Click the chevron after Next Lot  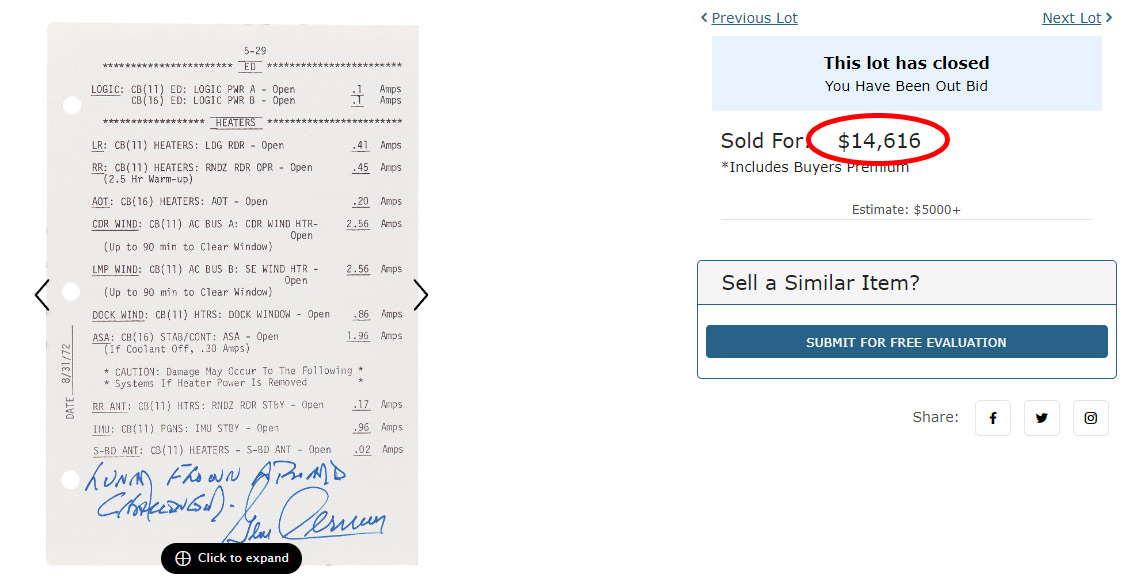tap(1109, 18)
